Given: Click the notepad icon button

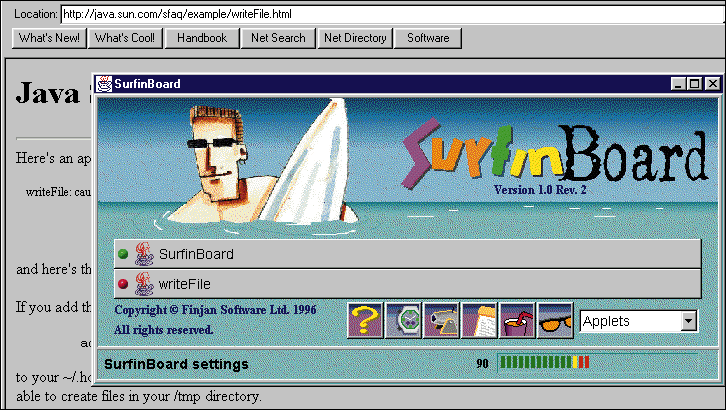Looking at the screenshot, I should point(479,320).
